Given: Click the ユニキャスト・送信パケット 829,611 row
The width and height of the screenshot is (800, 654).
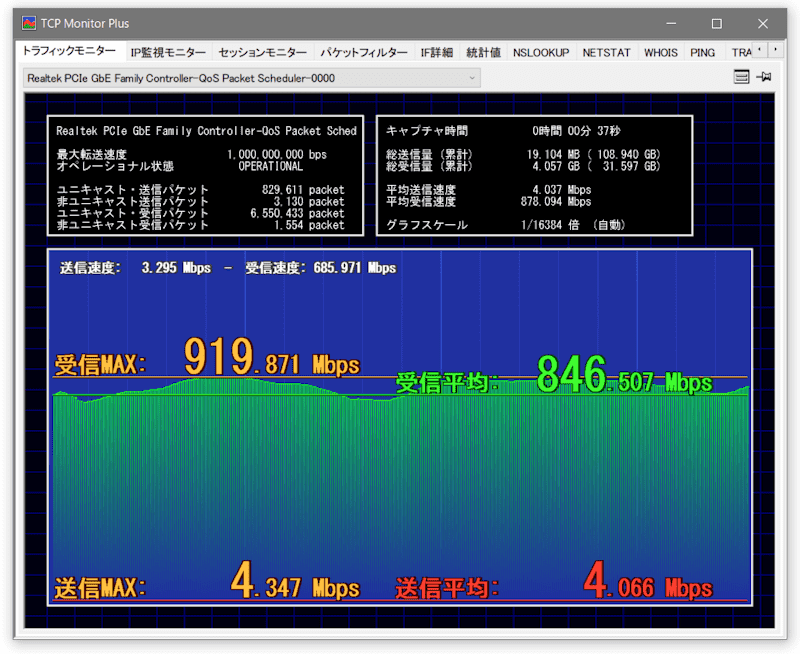Looking at the screenshot, I should click(201, 190).
